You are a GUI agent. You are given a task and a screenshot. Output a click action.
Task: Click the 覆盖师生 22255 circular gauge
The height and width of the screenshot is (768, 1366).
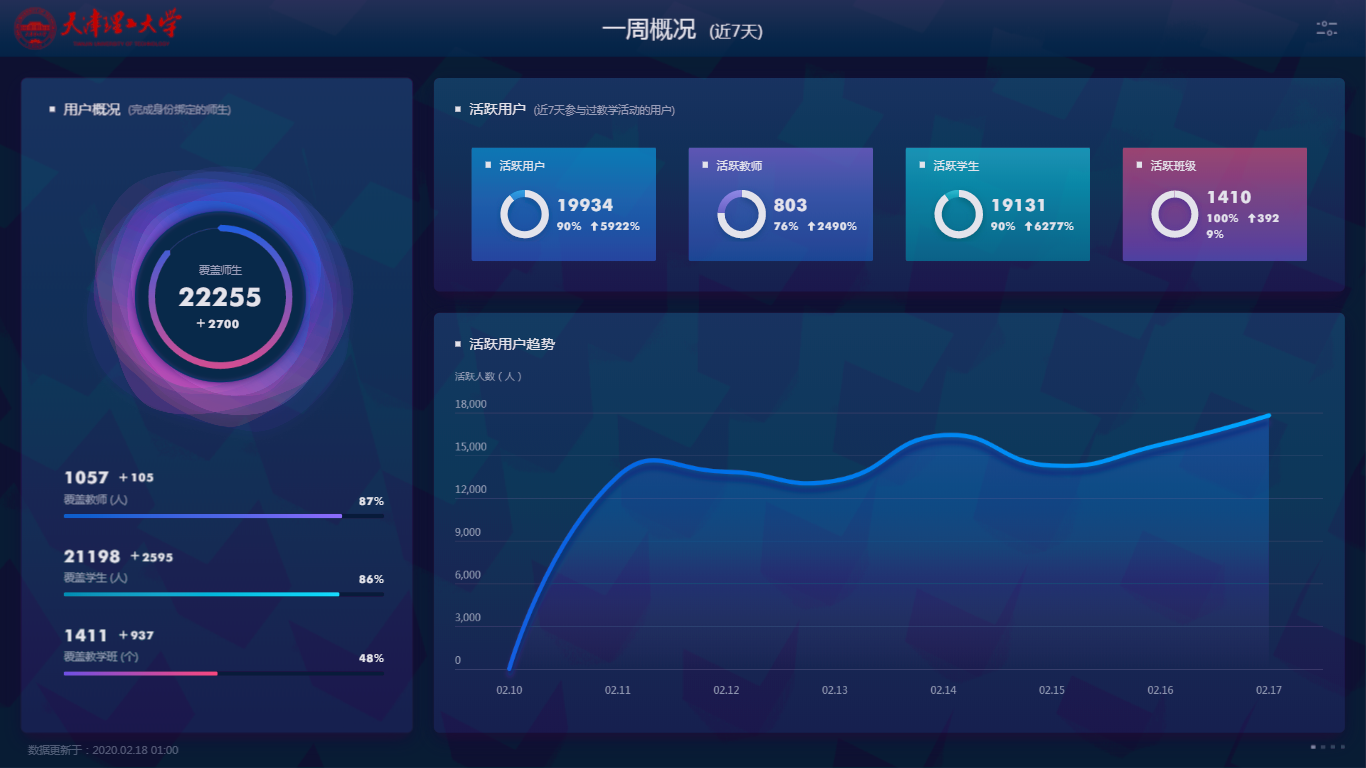click(220, 297)
